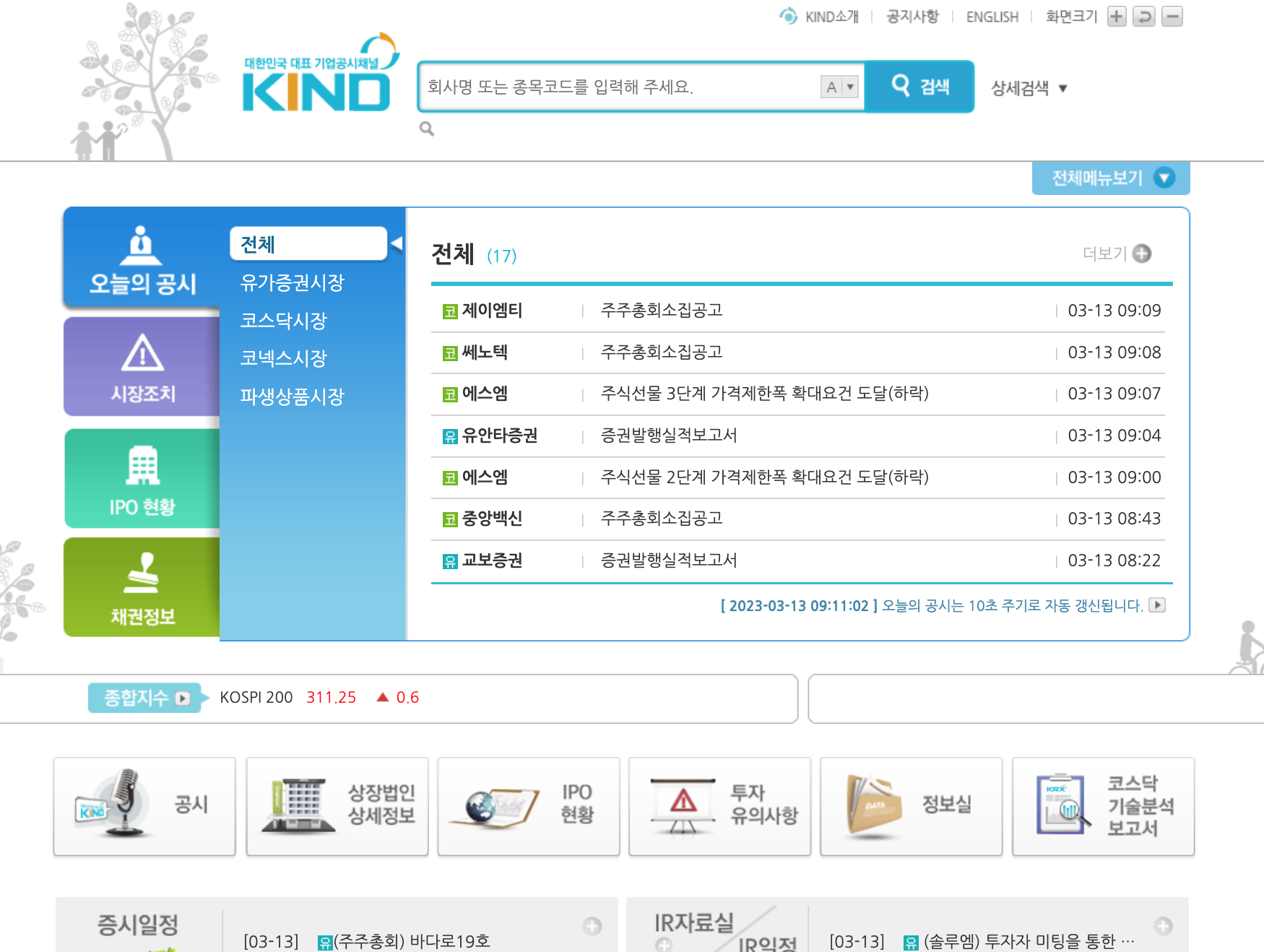The width and height of the screenshot is (1264, 952).
Task: Open company 유안타증권
Action: coord(500,436)
